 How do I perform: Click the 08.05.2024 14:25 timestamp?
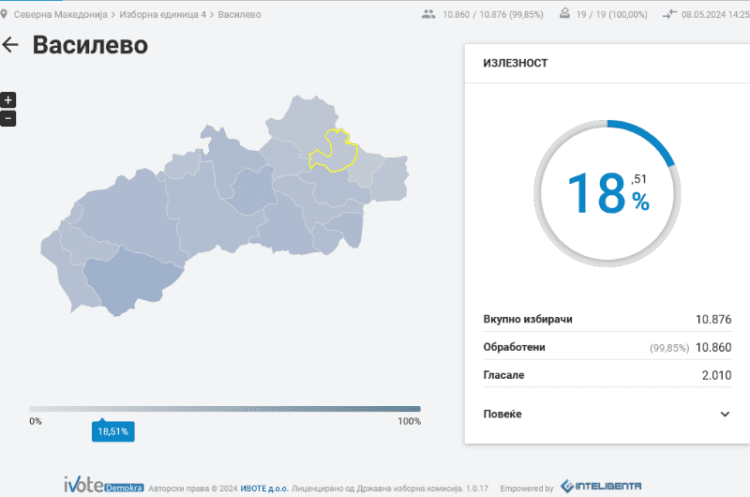[716, 15]
